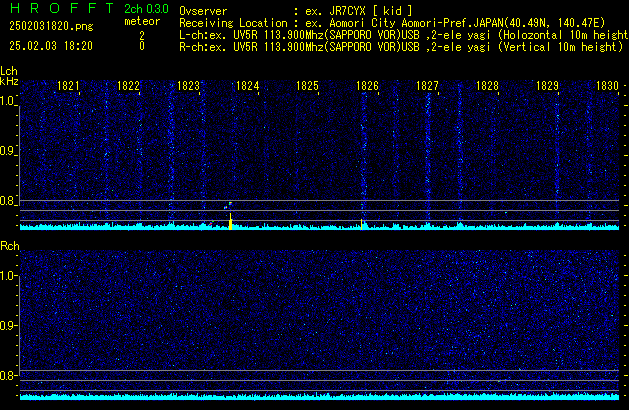
Task: Click the filename 2502031820.png
Action: pos(51,26)
